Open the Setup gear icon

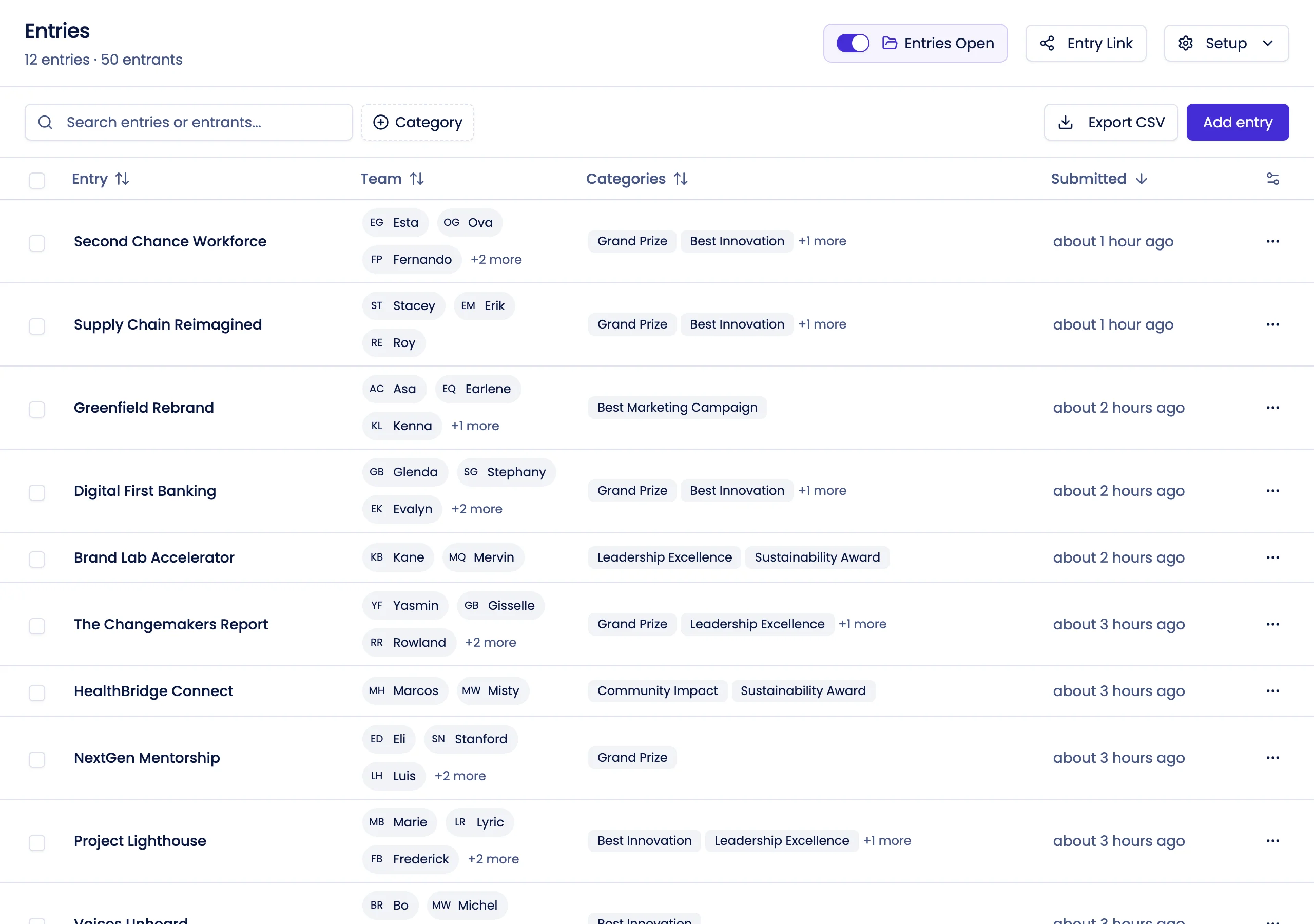click(x=1186, y=43)
